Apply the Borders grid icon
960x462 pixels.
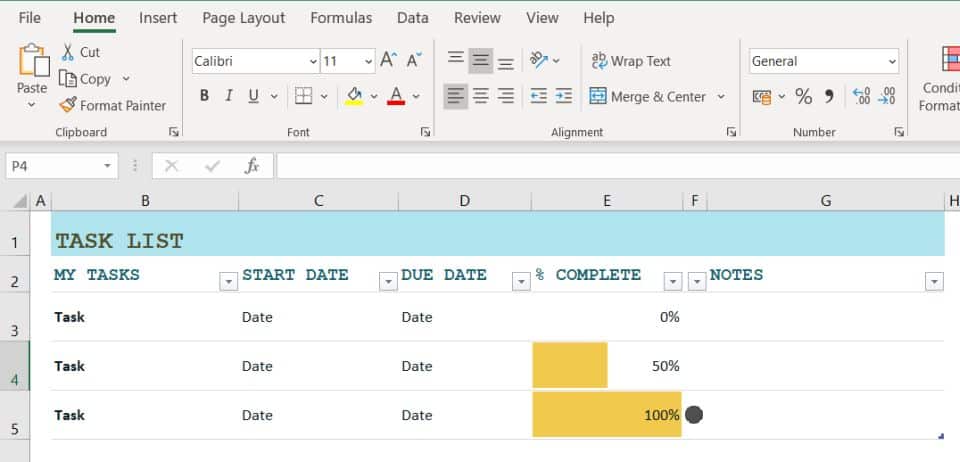coord(303,96)
